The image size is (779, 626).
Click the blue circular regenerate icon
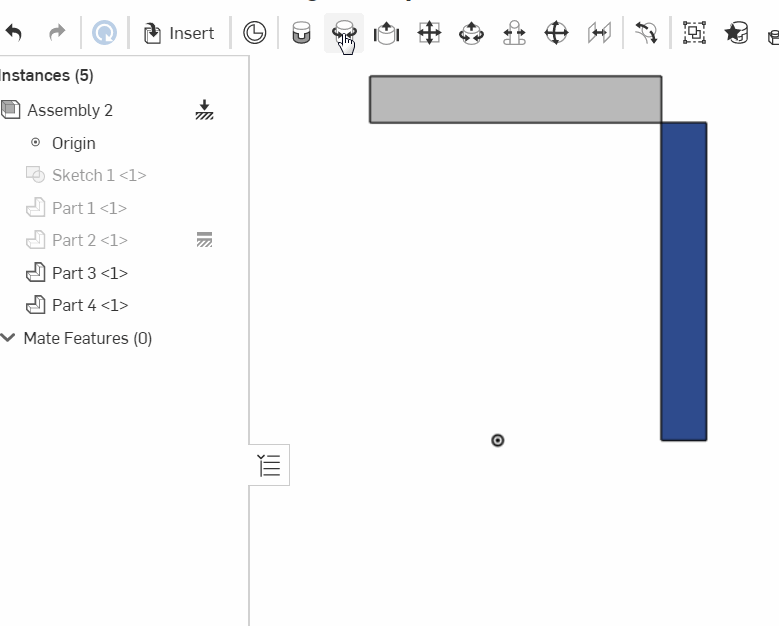(x=104, y=33)
